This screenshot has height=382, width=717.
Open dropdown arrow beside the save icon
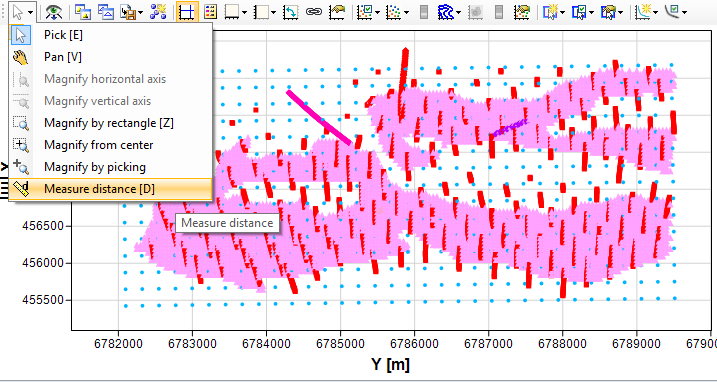click(140, 12)
